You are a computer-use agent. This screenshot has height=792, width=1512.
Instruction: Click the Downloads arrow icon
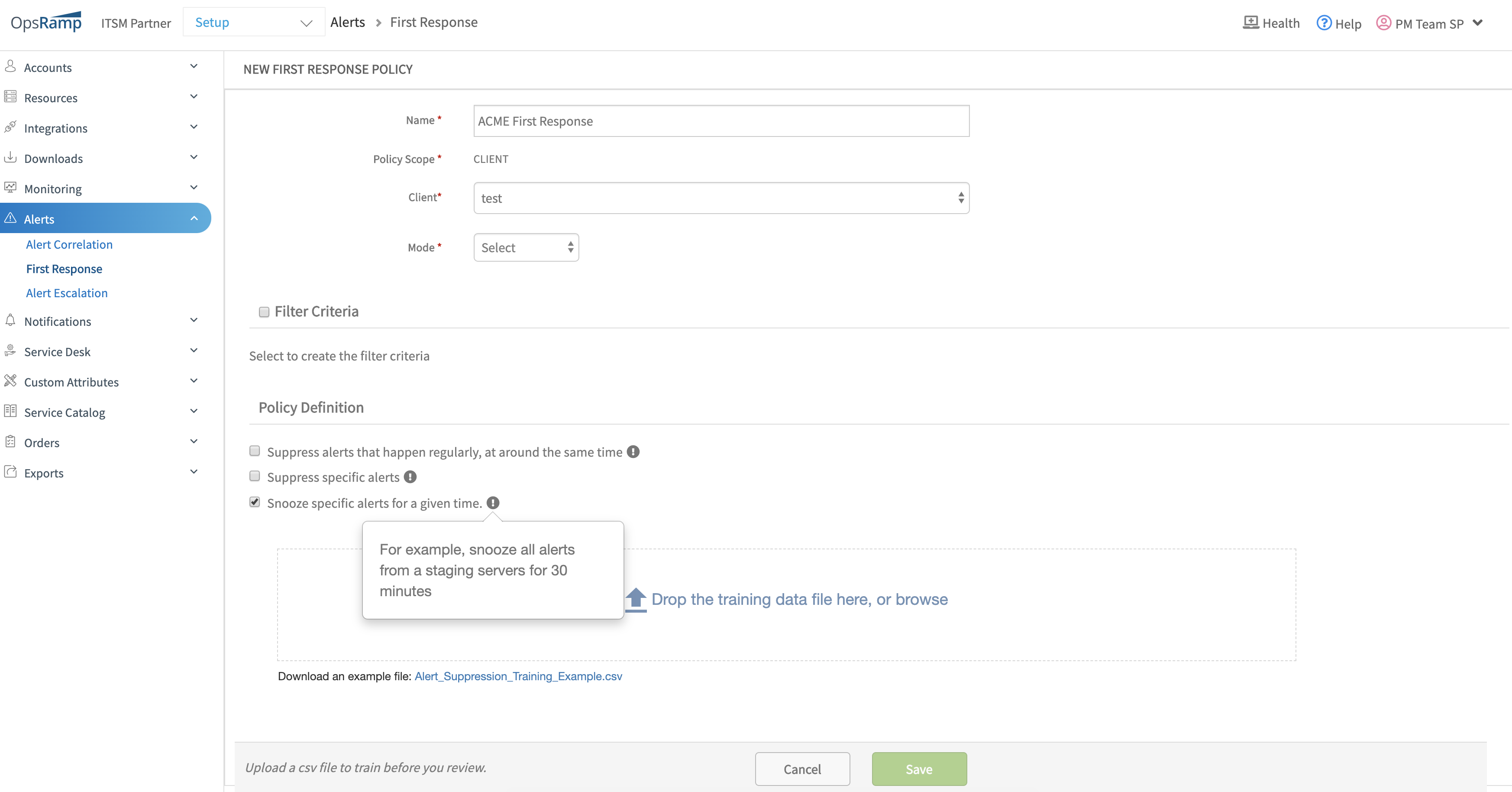10,157
